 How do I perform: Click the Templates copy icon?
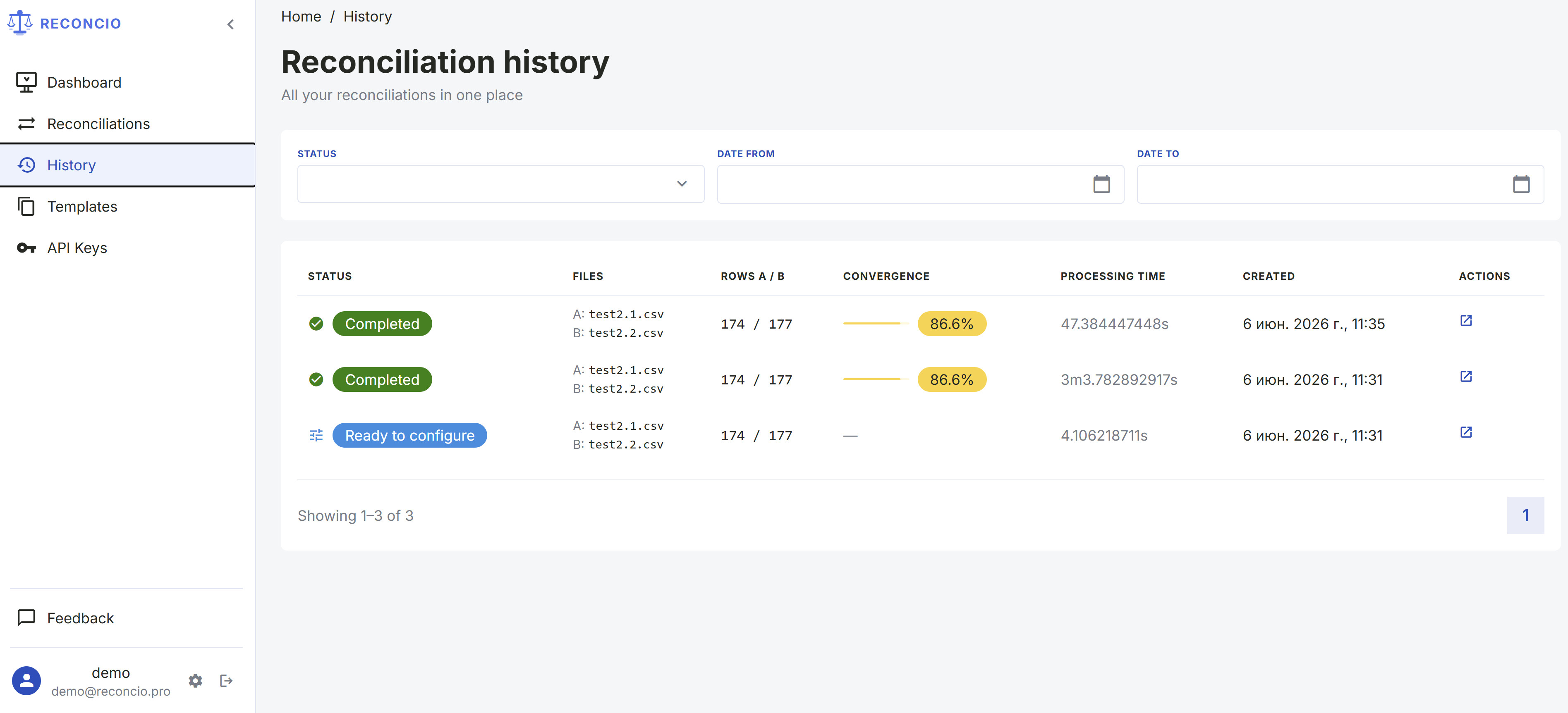pos(26,206)
